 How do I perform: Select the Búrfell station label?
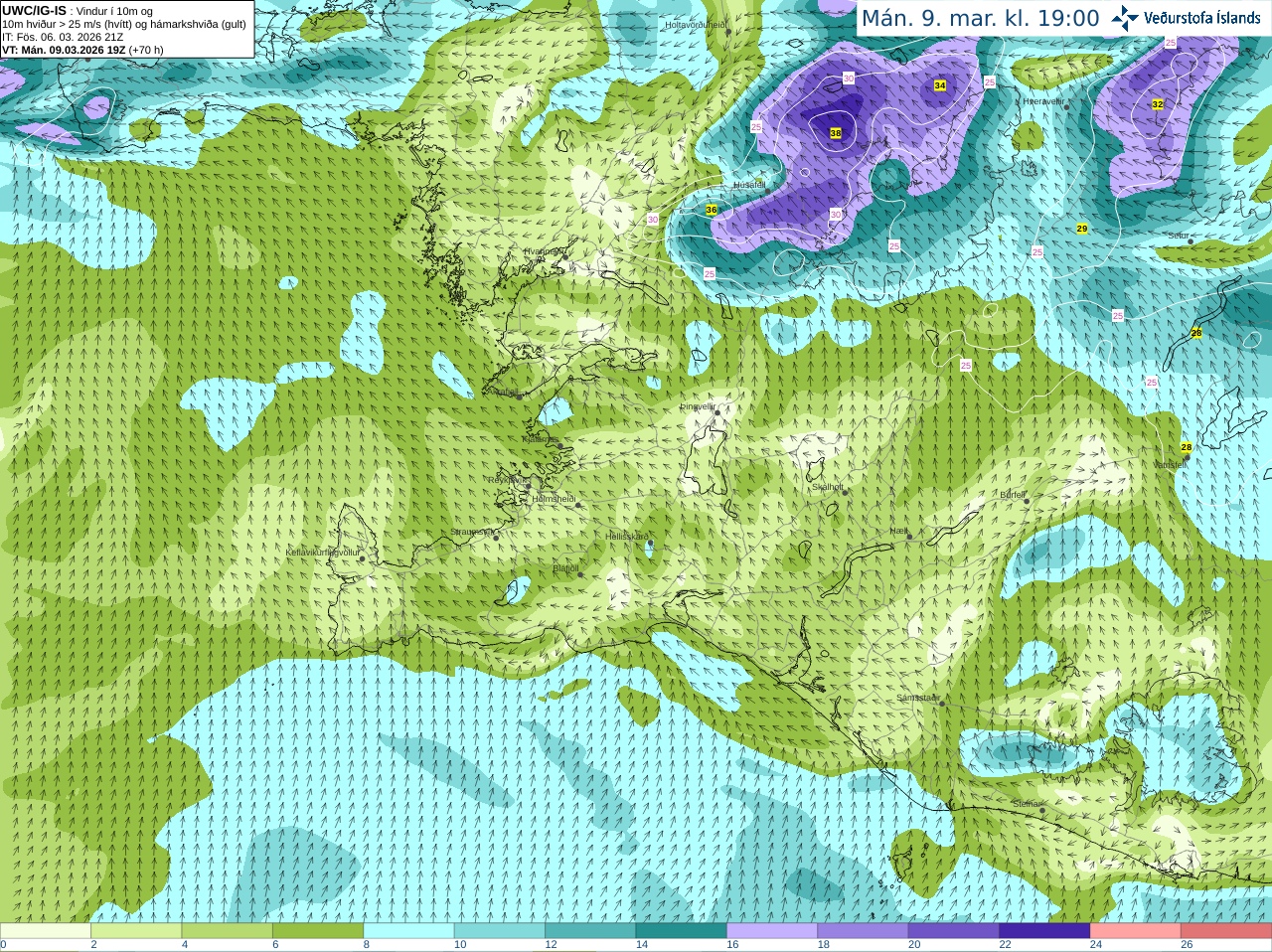pyautogui.click(x=1013, y=494)
